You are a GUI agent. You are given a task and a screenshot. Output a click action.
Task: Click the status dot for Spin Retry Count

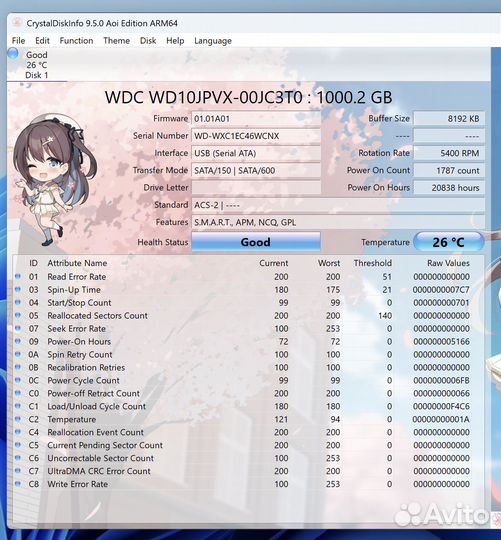(18, 354)
